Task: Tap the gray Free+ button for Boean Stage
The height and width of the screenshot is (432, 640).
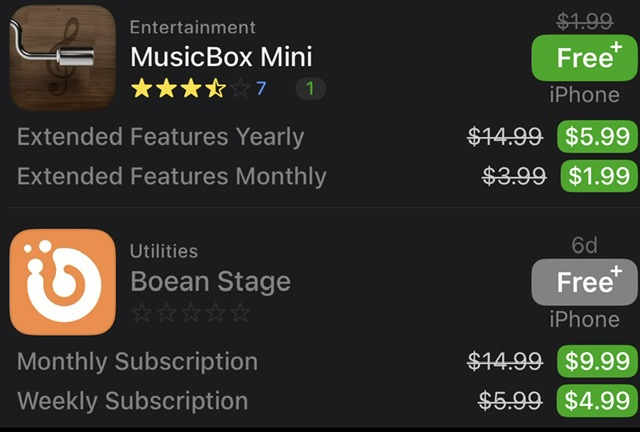Action: click(584, 281)
